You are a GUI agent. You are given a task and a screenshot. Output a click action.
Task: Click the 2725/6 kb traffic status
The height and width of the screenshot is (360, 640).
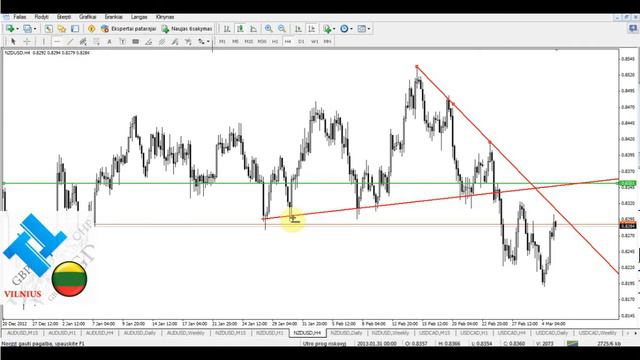(609, 344)
